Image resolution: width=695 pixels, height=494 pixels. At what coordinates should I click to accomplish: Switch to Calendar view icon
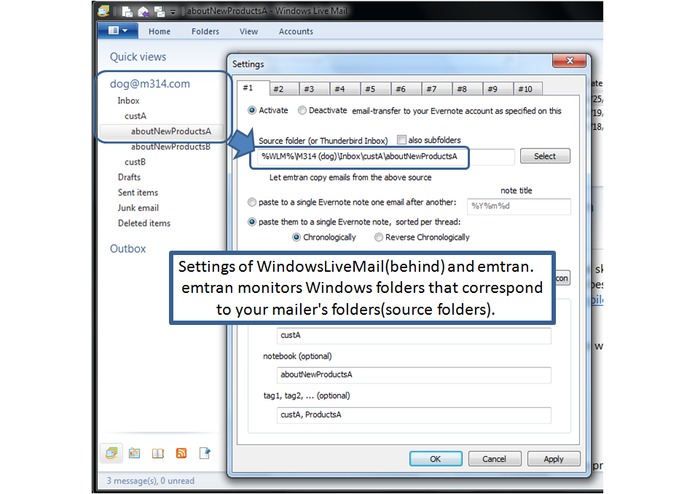click(x=134, y=453)
